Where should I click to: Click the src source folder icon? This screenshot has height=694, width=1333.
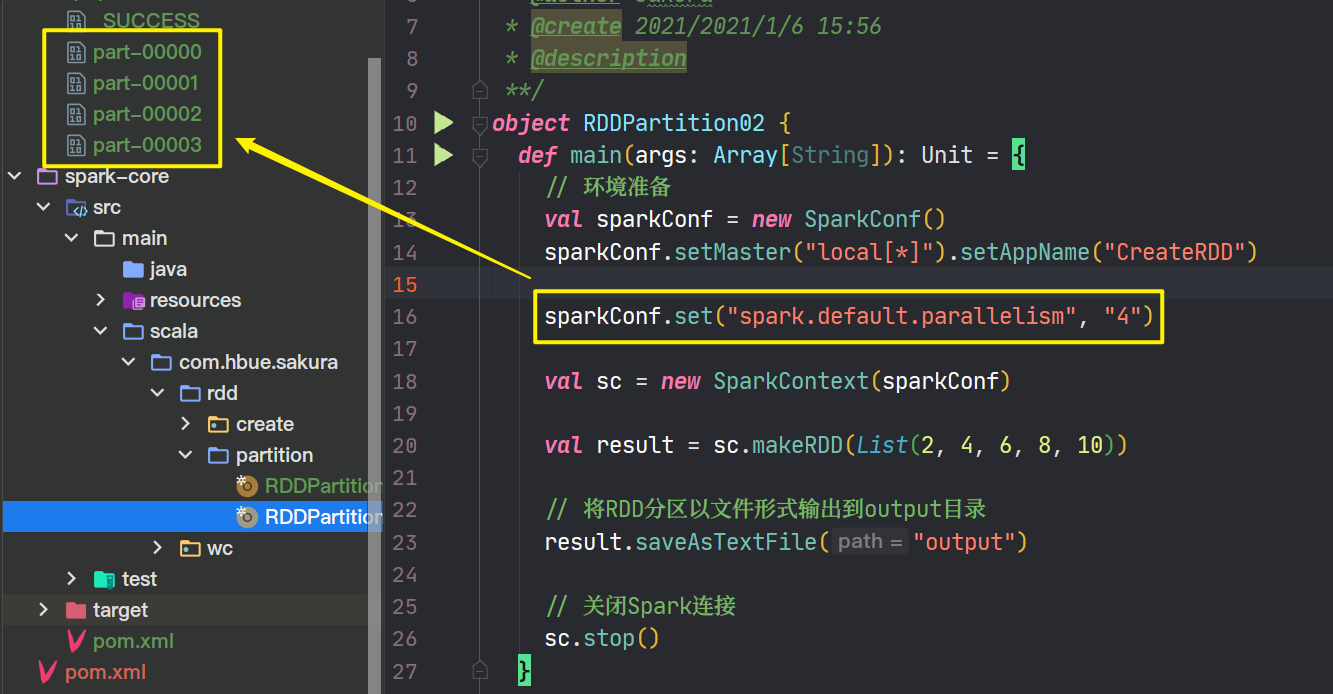(76, 208)
